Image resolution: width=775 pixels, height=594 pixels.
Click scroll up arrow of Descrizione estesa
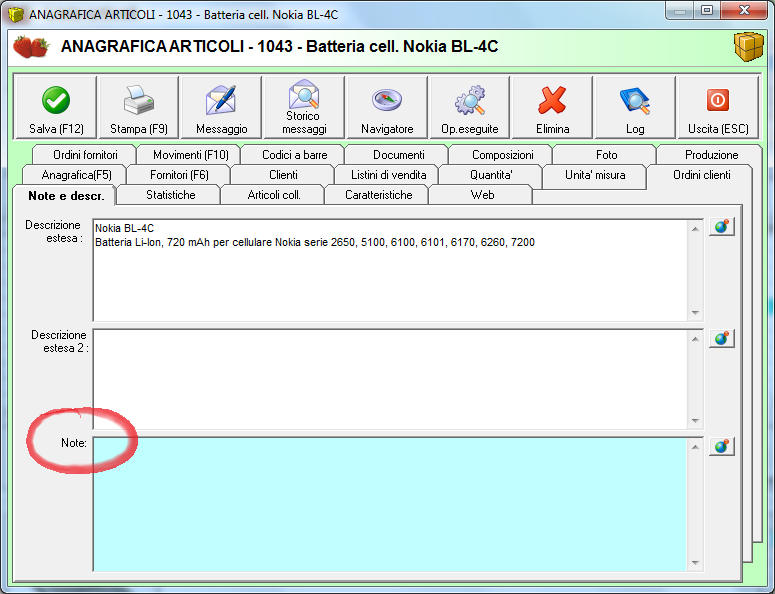695,229
